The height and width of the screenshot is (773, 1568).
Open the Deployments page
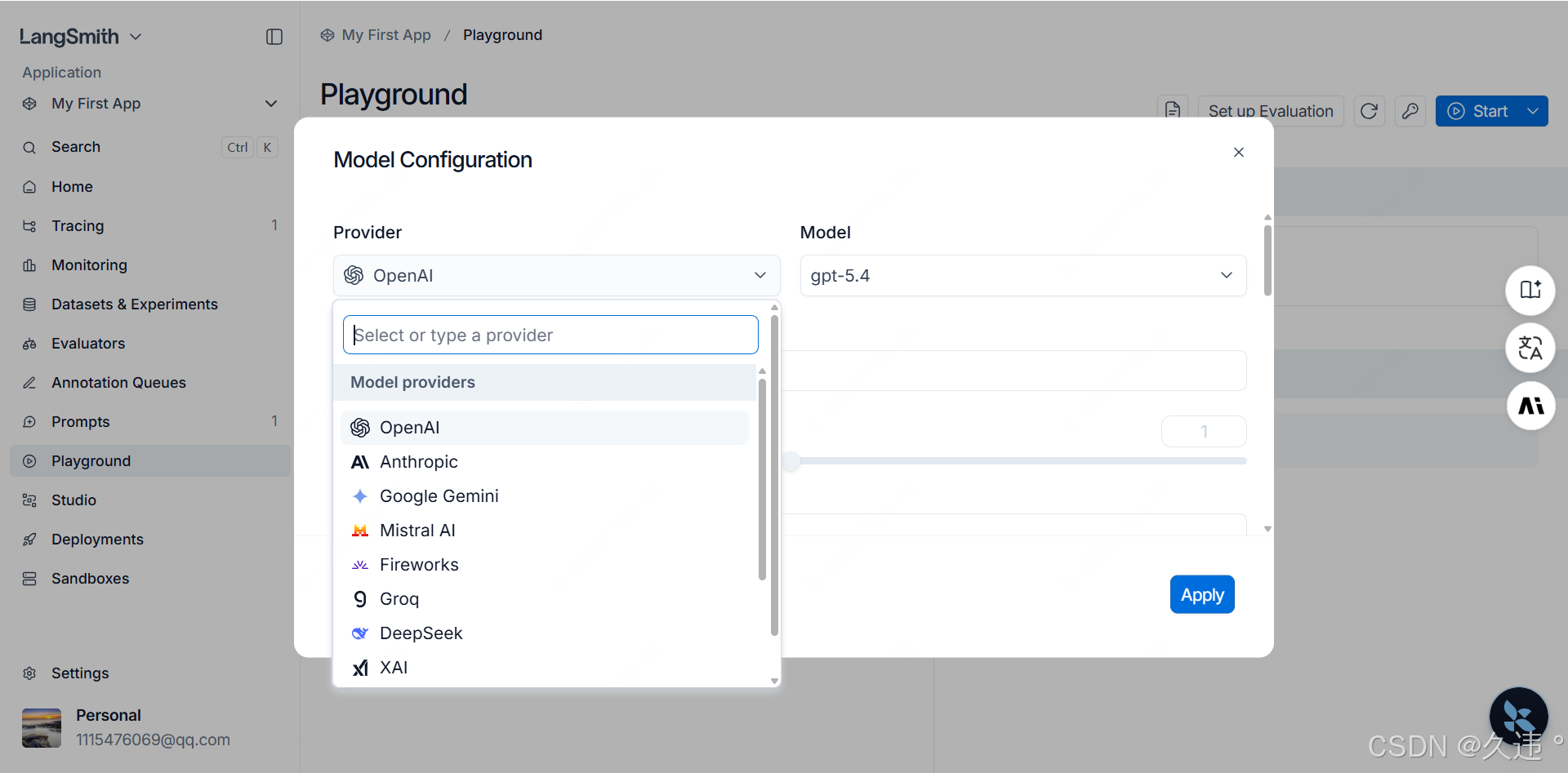point(150,540)
